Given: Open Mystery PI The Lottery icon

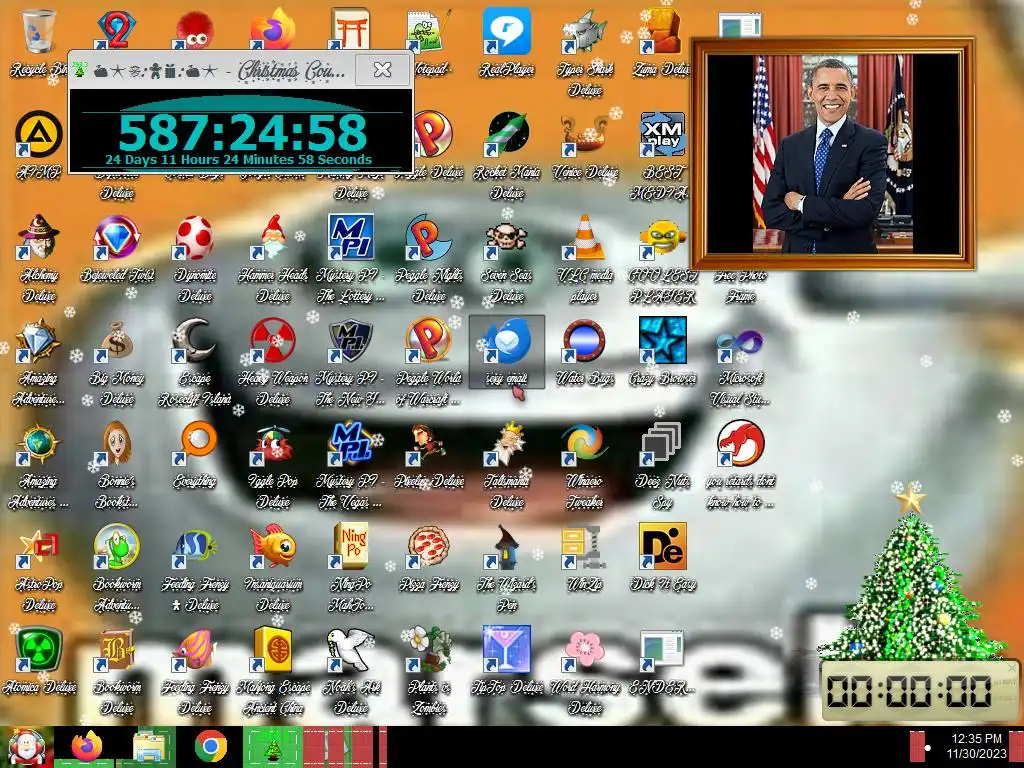Looking at the screenshot, I should tap(351, 236).
